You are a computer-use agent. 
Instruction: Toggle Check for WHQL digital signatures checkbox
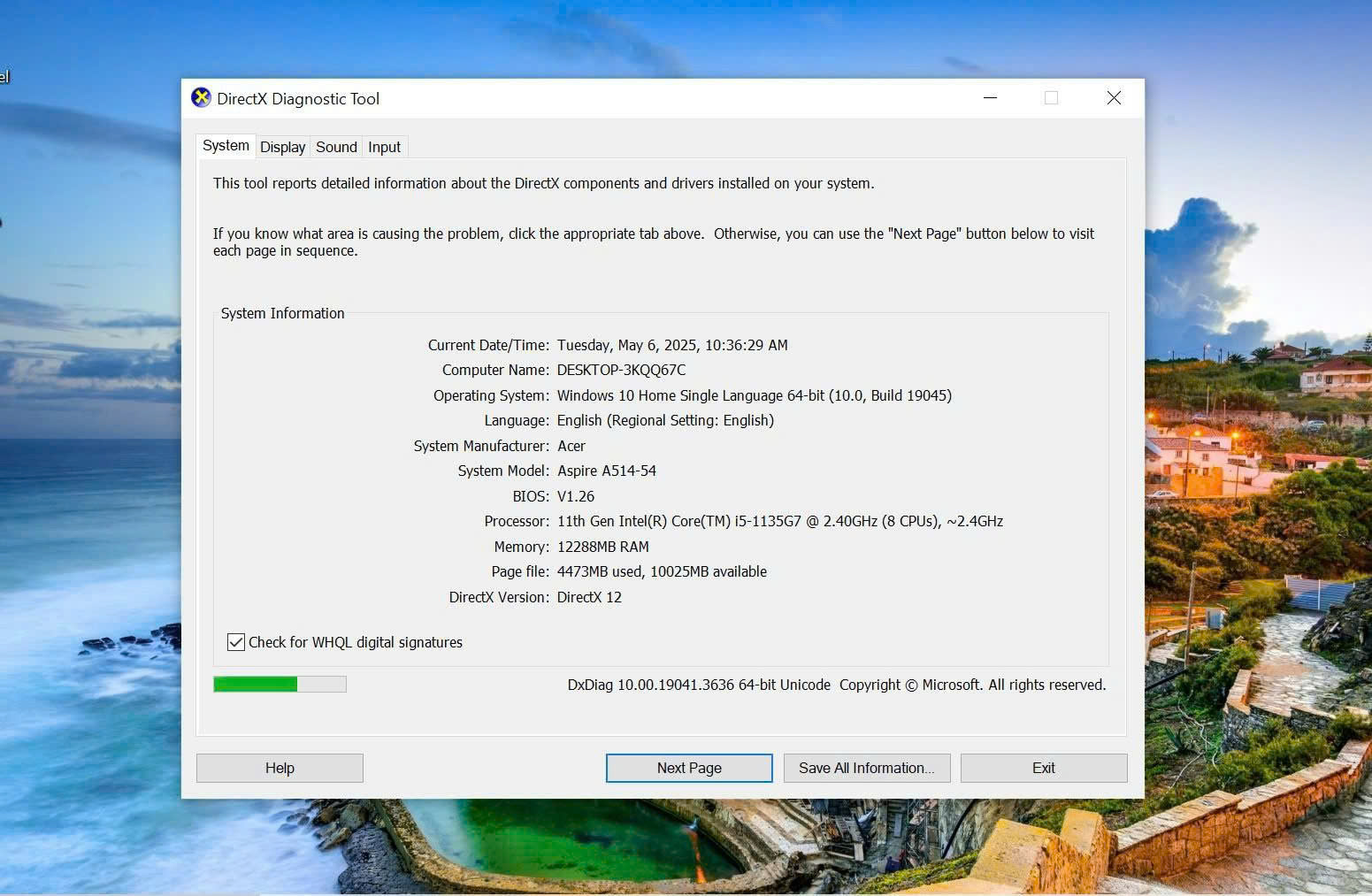236,642
